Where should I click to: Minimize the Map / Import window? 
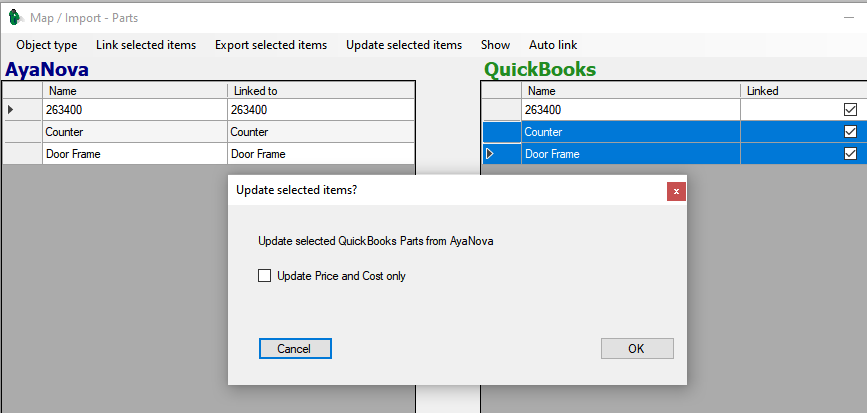point(849,16)
